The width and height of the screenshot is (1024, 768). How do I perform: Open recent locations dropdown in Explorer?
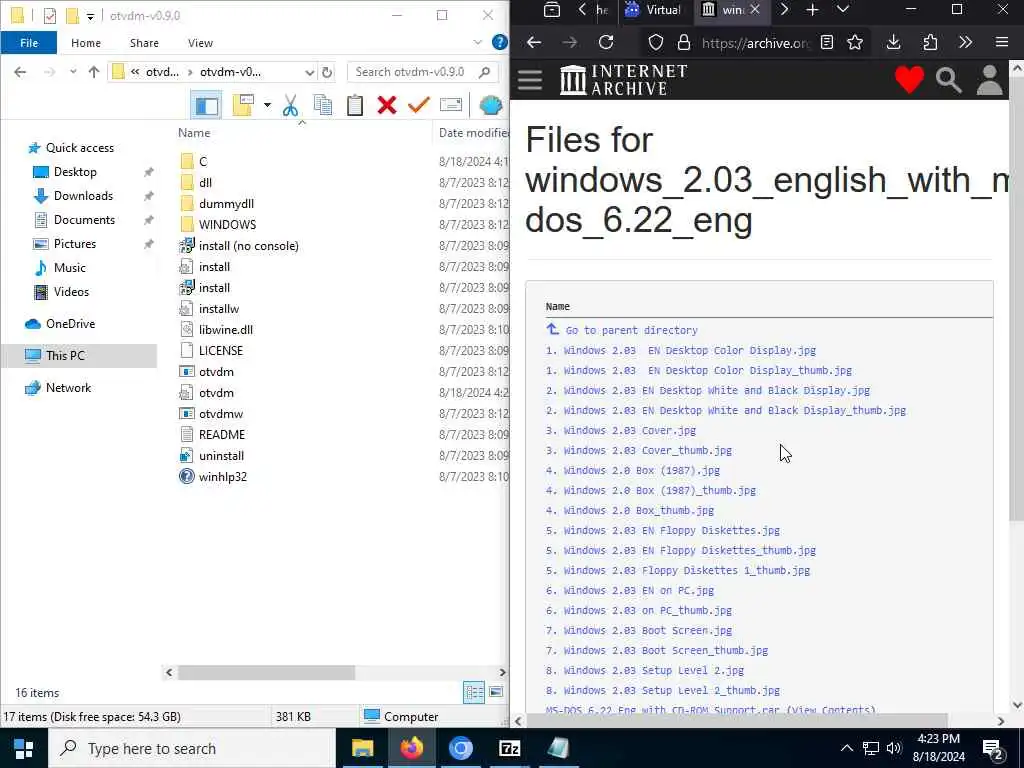click(73, 72)
